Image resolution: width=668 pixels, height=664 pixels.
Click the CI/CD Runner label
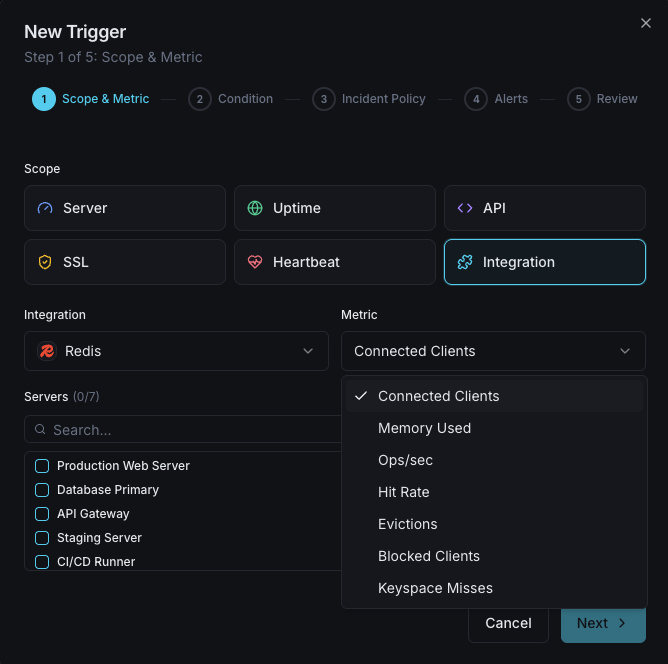96,562
